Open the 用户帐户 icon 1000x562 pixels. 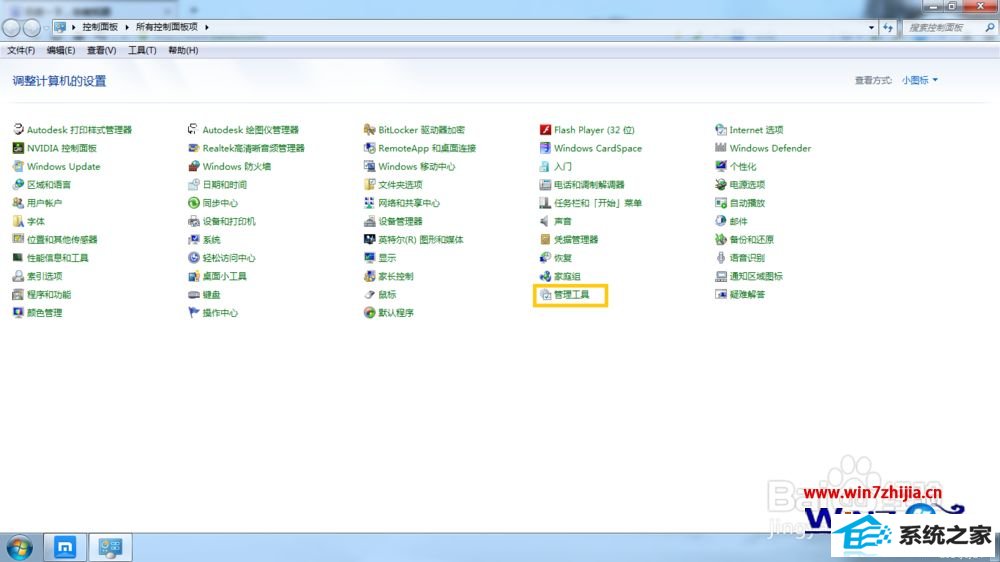coord(18,203)
